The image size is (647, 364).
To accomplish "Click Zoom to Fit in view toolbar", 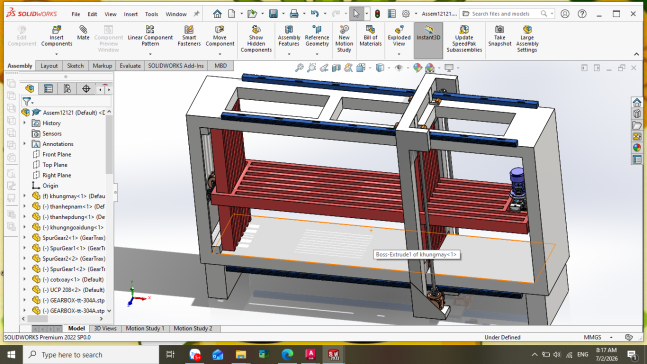I will tap(299, 68).
